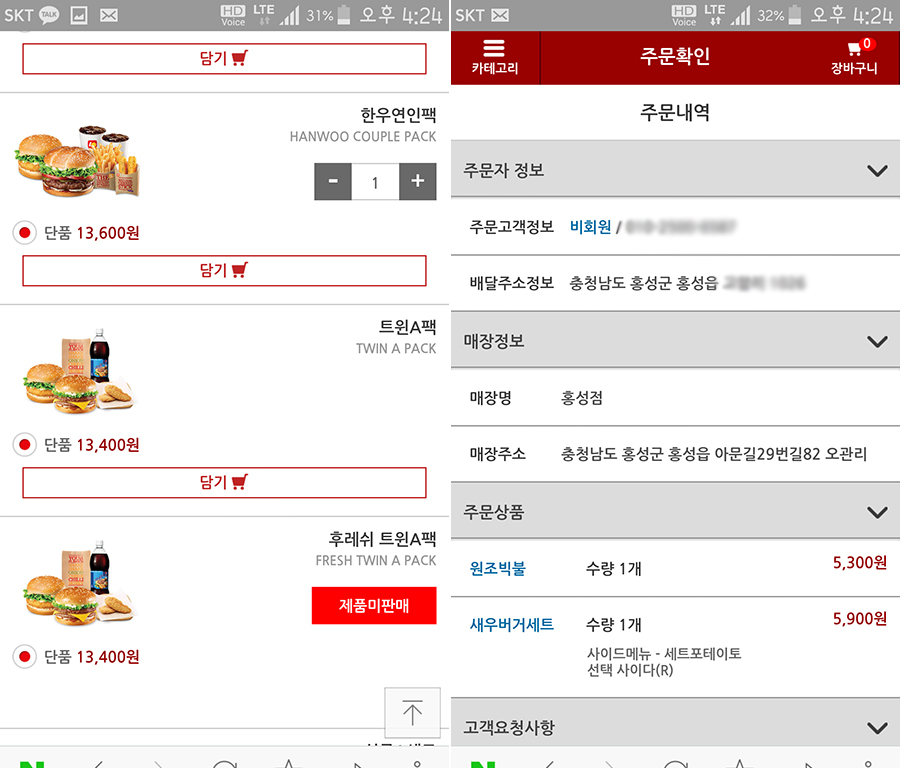The image size is (900, 768).
Task: Tap the KakaoTalk notification icon in status bar
Action: (49, 15)
